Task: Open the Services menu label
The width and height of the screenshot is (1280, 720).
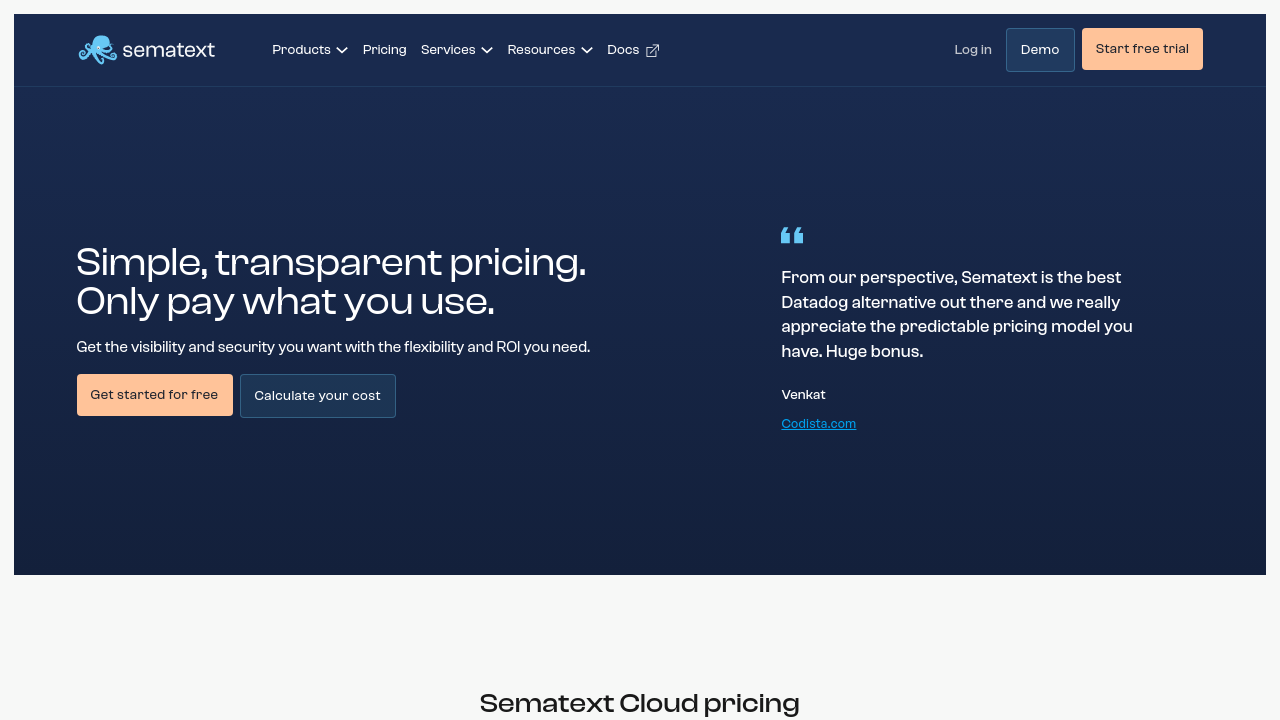Action: (x=448, y=50)
